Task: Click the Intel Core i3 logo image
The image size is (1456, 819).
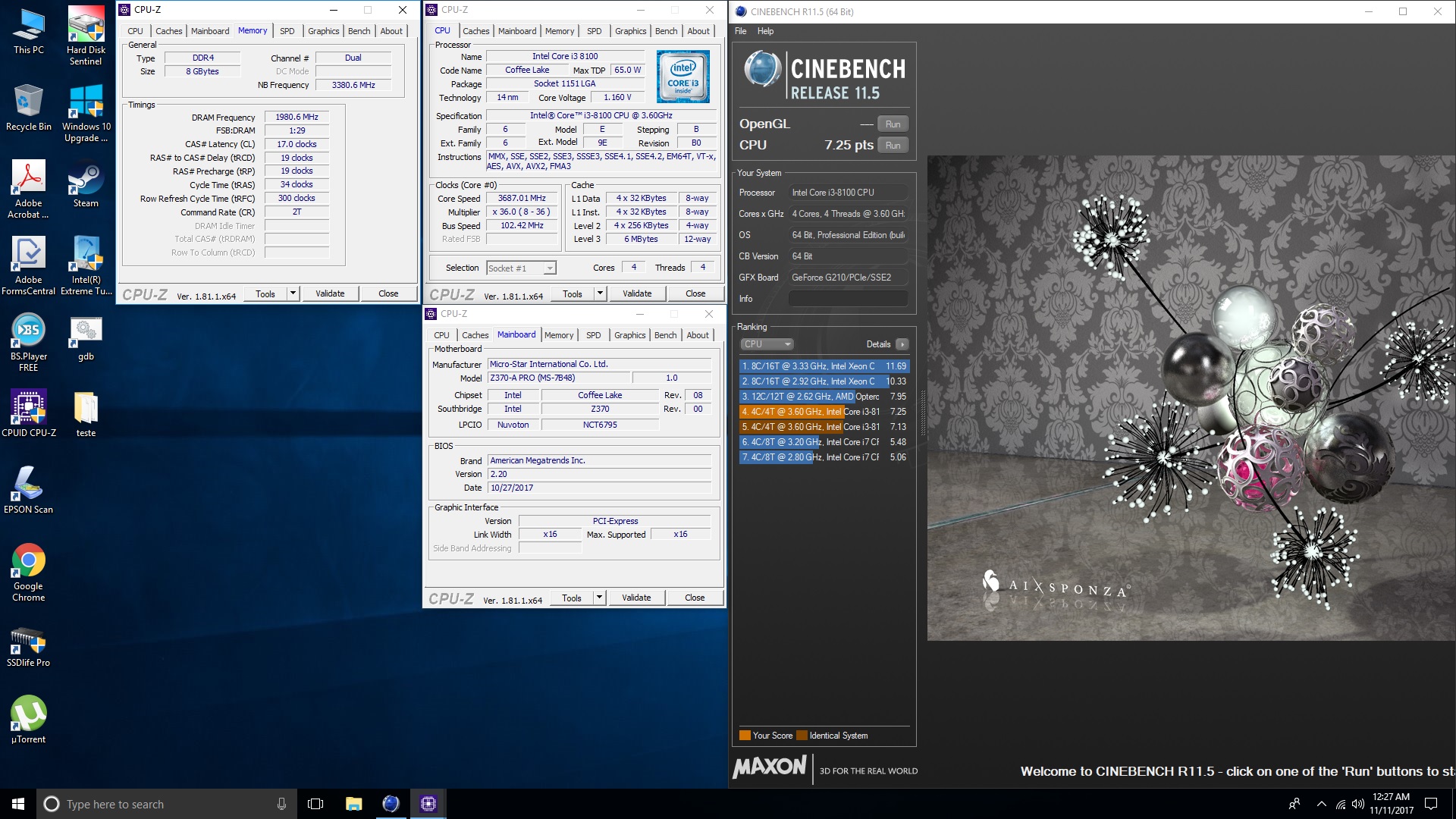Action: (682, 77)
